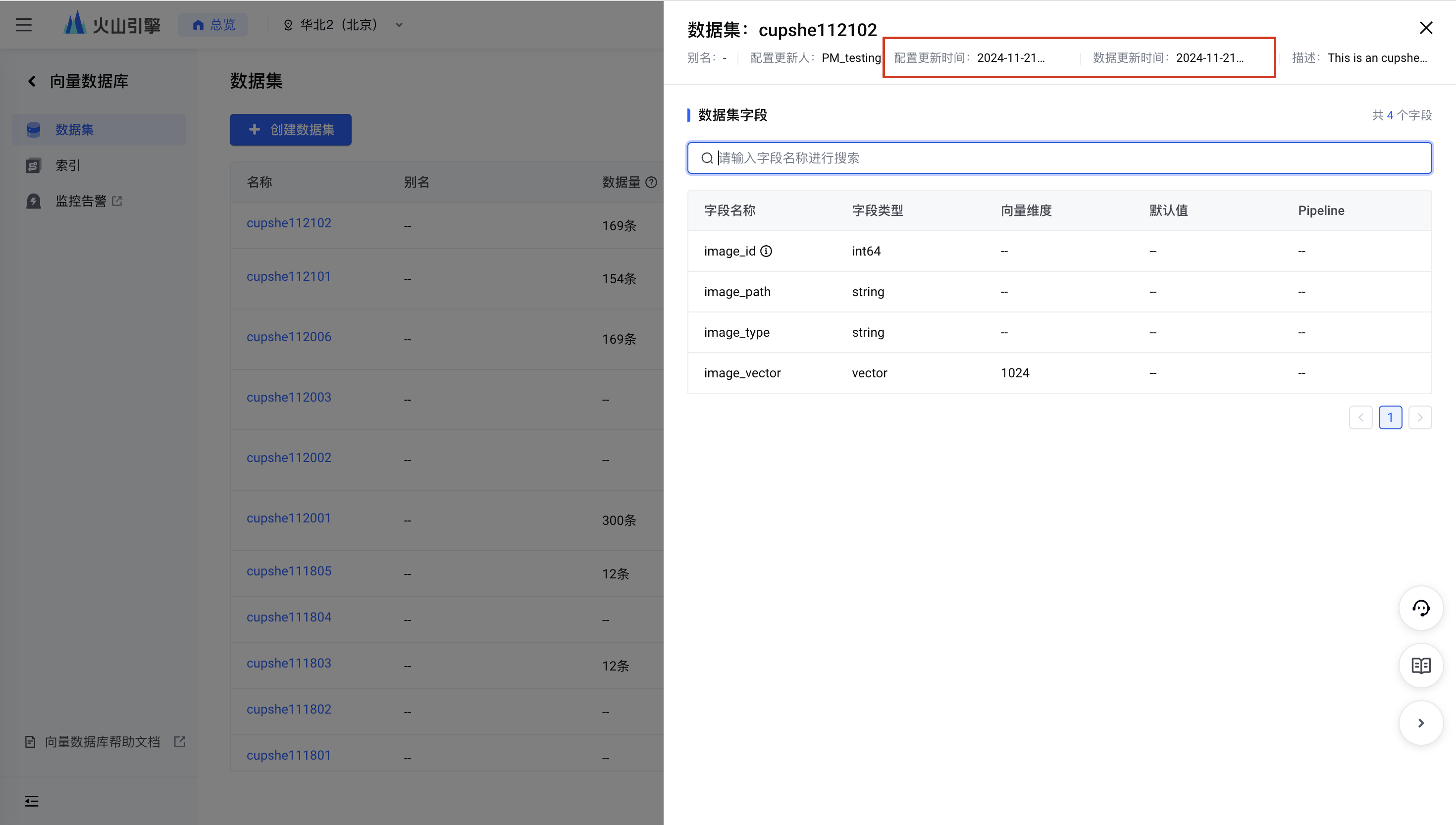Open dataset cupshe112101 in the list

tap(288, 276)
